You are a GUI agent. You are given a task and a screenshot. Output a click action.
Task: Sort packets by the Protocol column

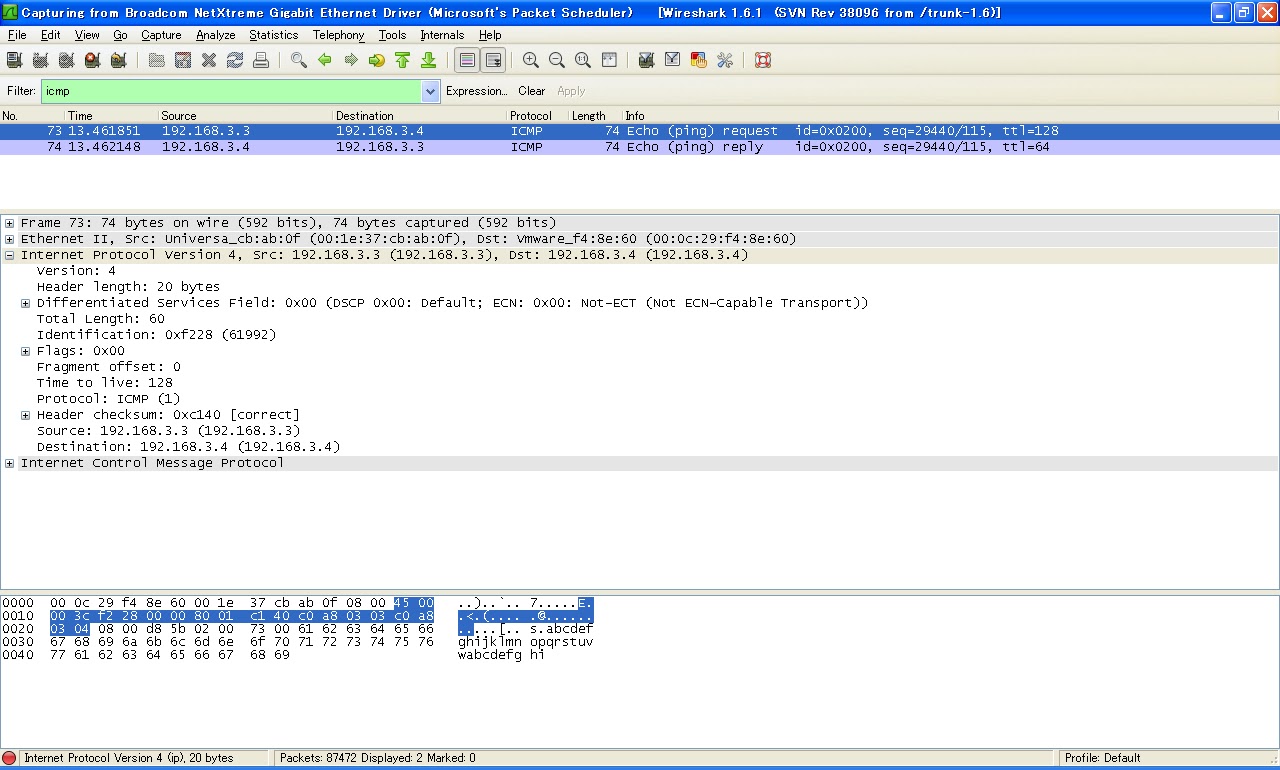(538, 116)
